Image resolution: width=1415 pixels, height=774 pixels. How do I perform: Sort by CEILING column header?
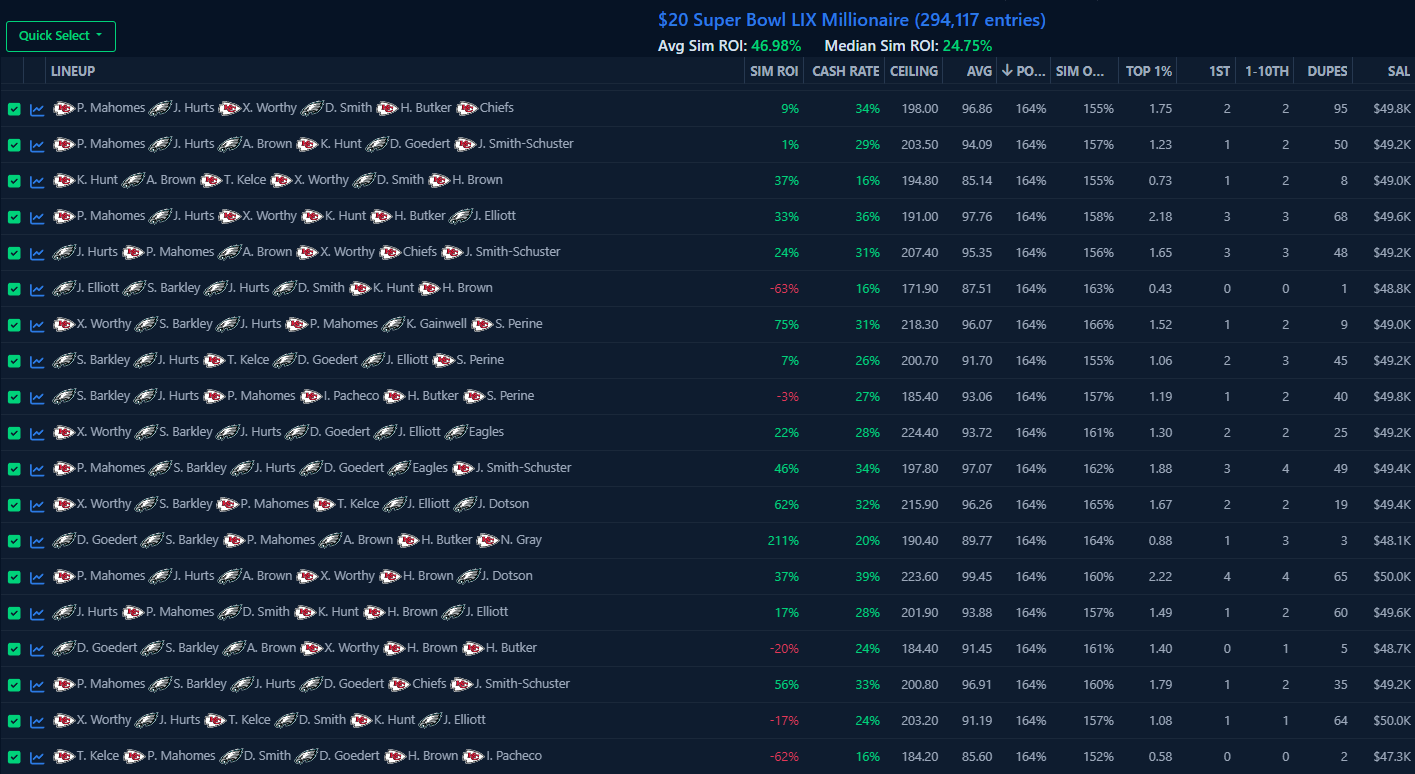click(915, 71)
